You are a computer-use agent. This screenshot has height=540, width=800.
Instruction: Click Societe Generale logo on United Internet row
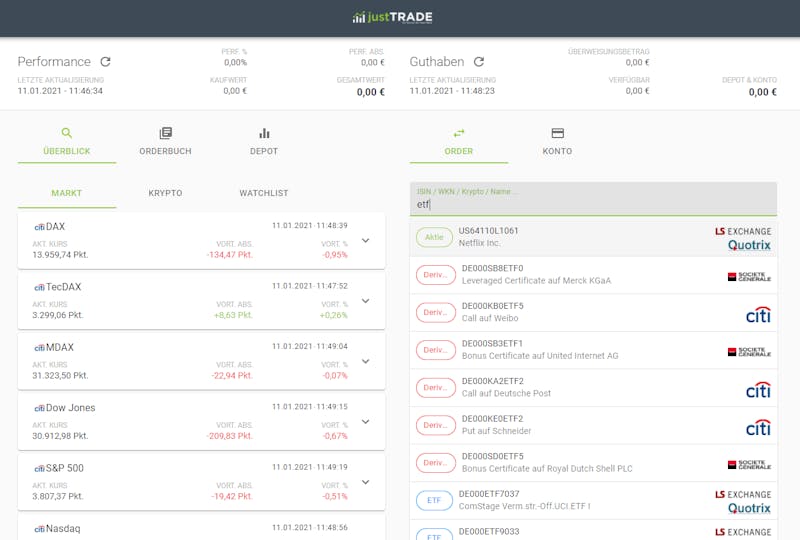749,352
